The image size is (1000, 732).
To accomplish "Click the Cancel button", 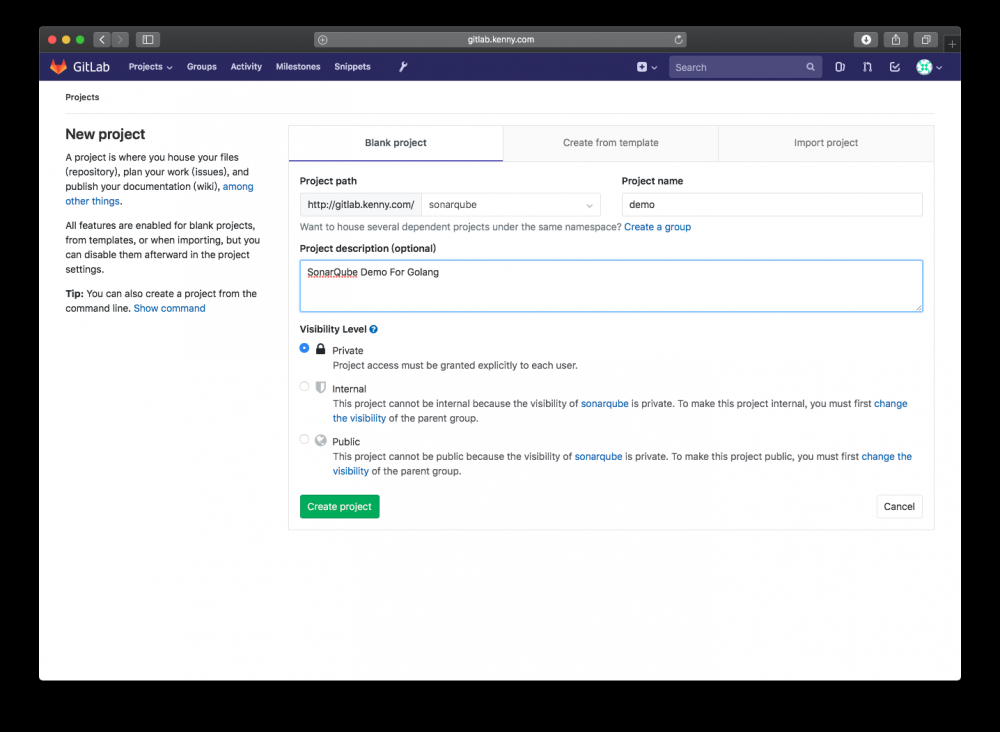I will point(899,506).
